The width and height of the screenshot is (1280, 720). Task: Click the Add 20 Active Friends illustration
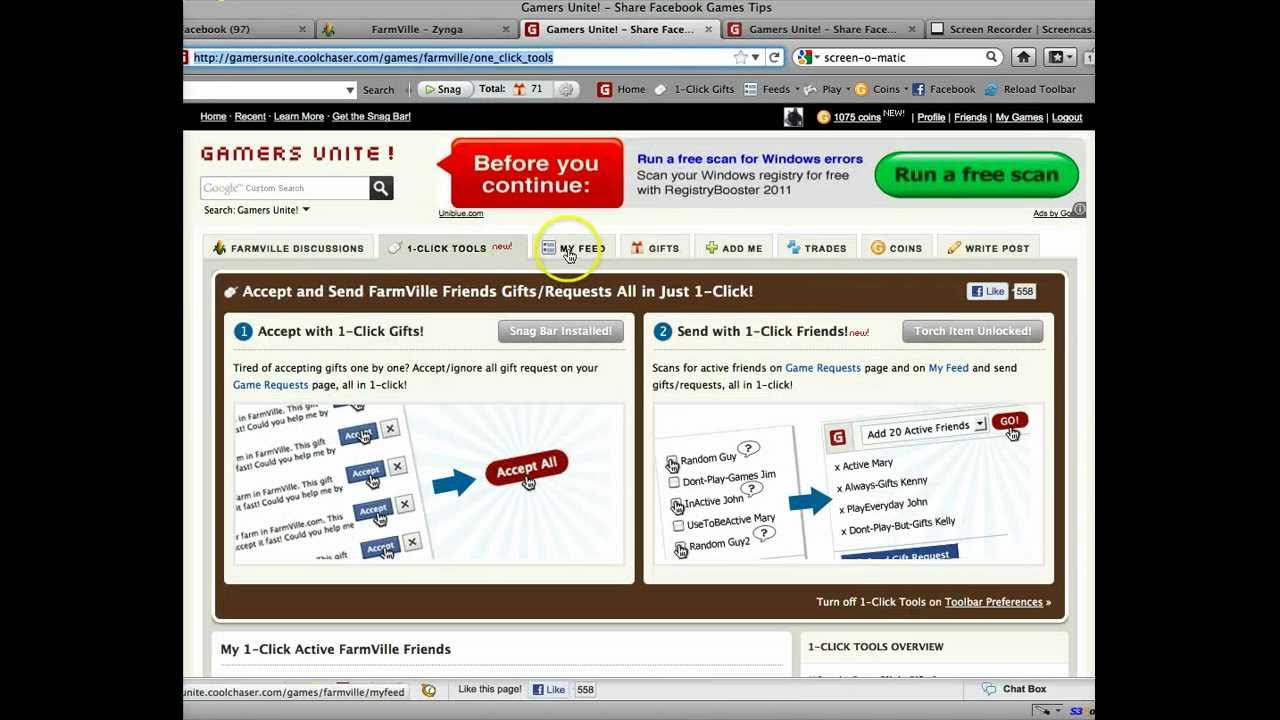[x=848, y=483]
